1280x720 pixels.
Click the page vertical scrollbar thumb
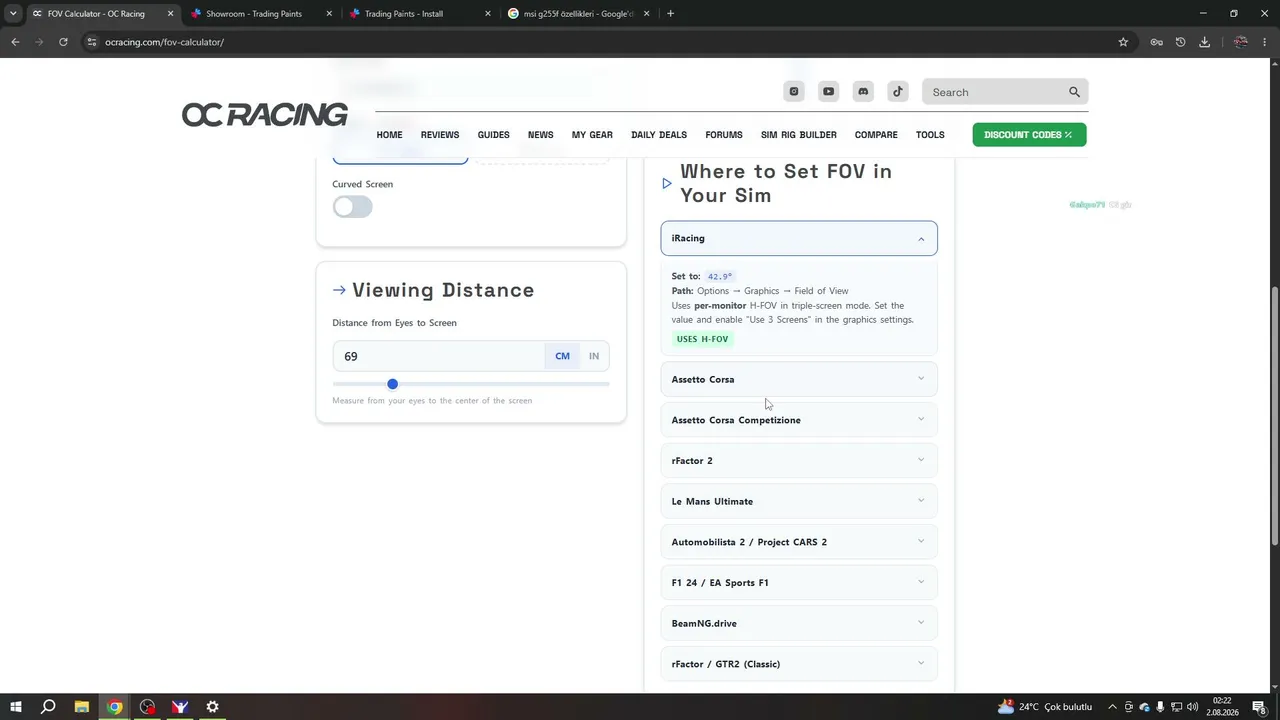(x=1275, y=415)
